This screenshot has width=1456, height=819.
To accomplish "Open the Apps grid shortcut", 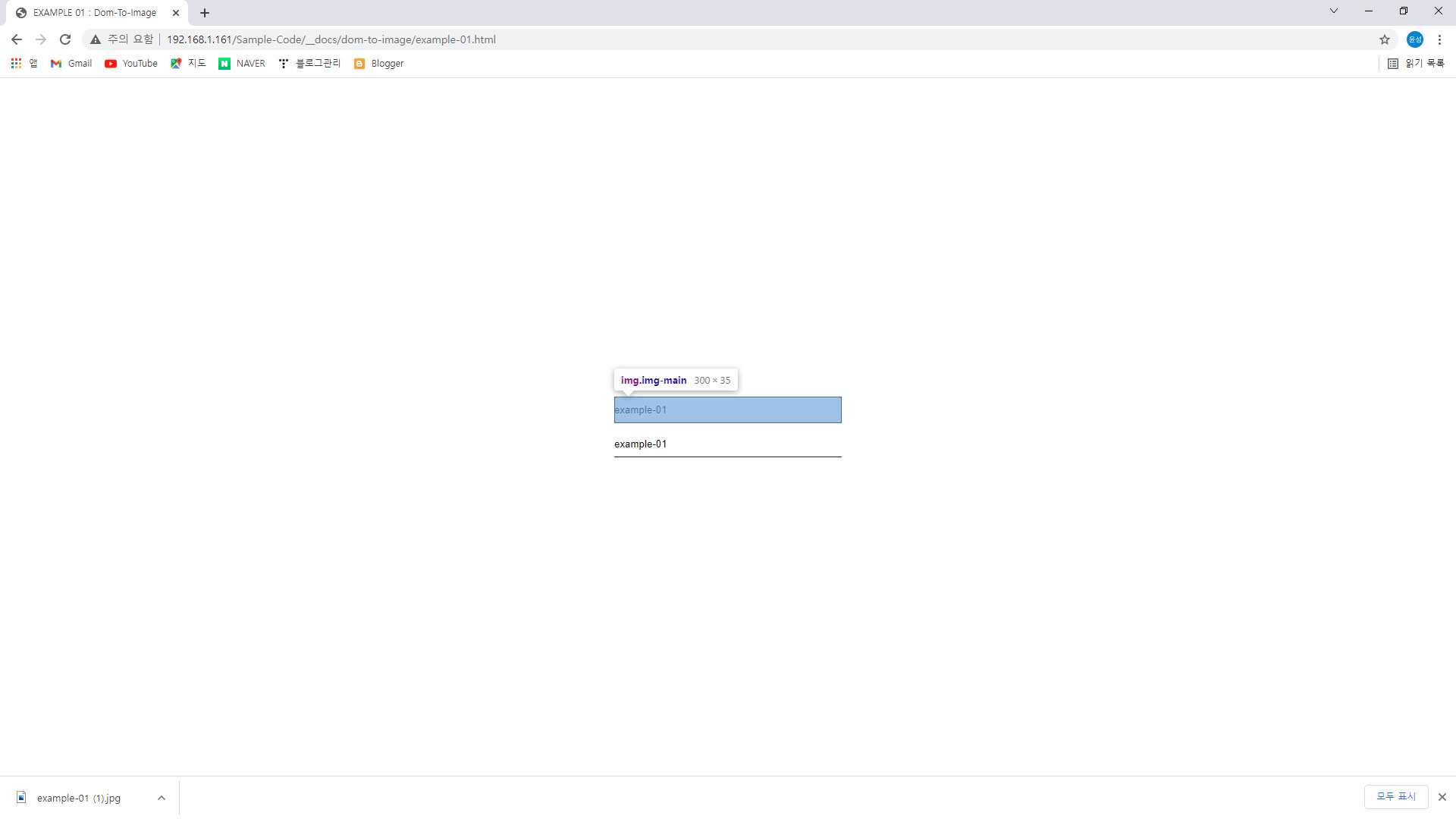I will pyautogui.click(x=16, y=64).
